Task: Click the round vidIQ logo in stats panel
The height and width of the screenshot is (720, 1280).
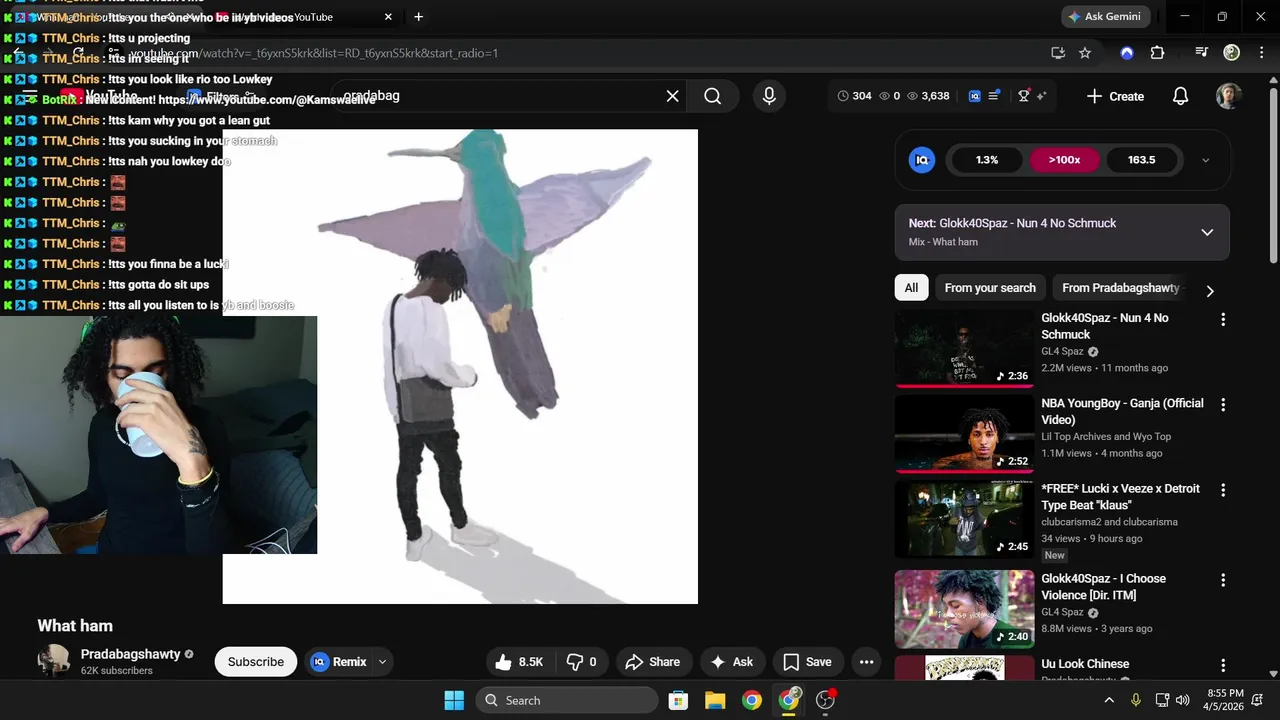Action: (922, 160)
